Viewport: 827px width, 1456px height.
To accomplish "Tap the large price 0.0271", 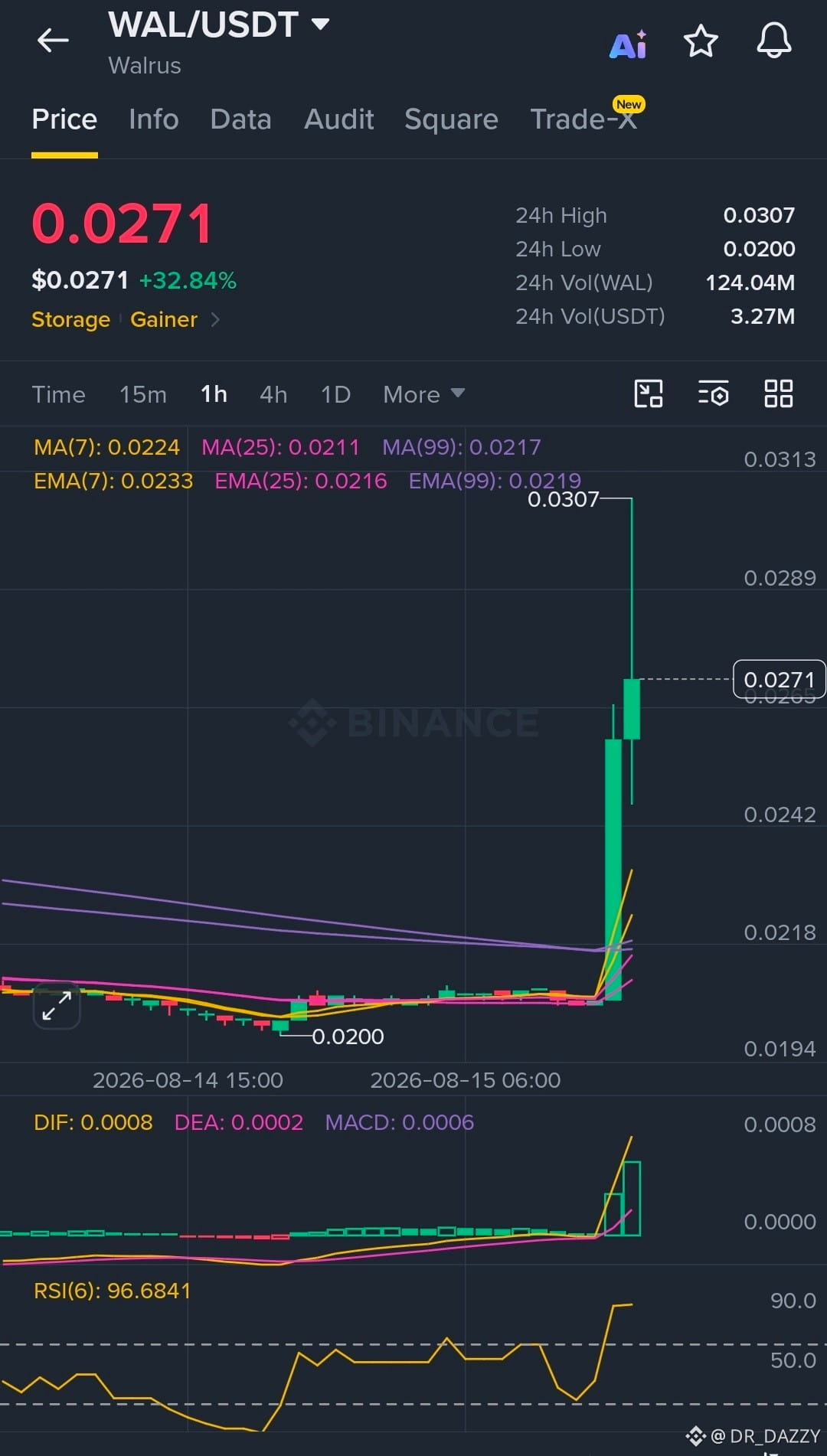I will [123, 224].
